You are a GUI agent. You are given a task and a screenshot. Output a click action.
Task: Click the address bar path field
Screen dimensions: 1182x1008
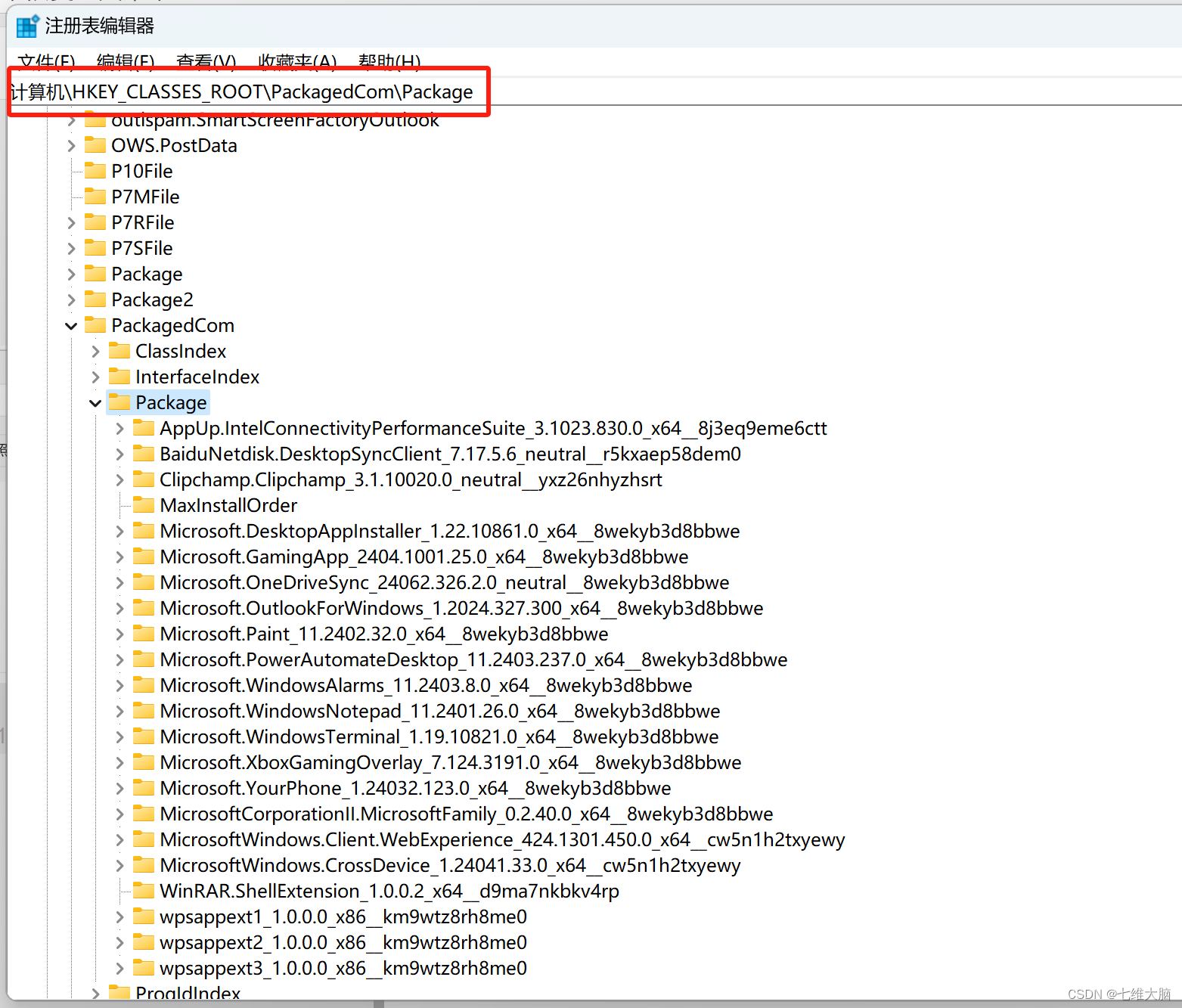pyautogui.click(x=596, y=91)
